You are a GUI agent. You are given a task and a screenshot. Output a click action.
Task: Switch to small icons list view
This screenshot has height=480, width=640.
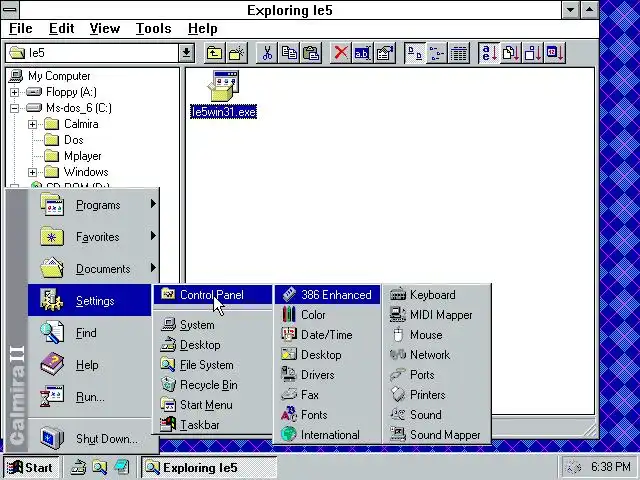click(437, 53)
